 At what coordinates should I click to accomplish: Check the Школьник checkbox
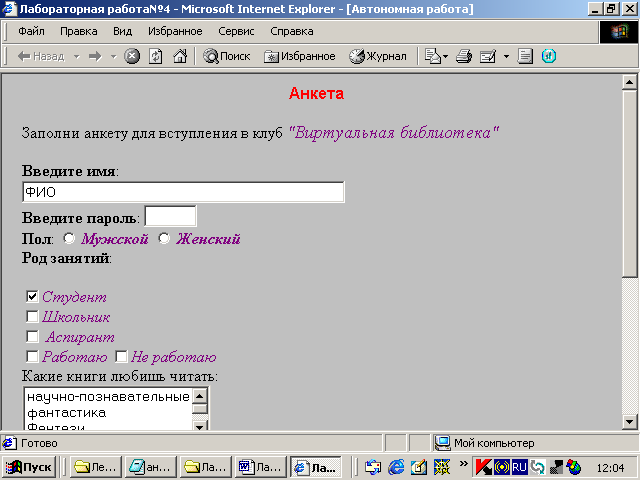pos(32,316)
